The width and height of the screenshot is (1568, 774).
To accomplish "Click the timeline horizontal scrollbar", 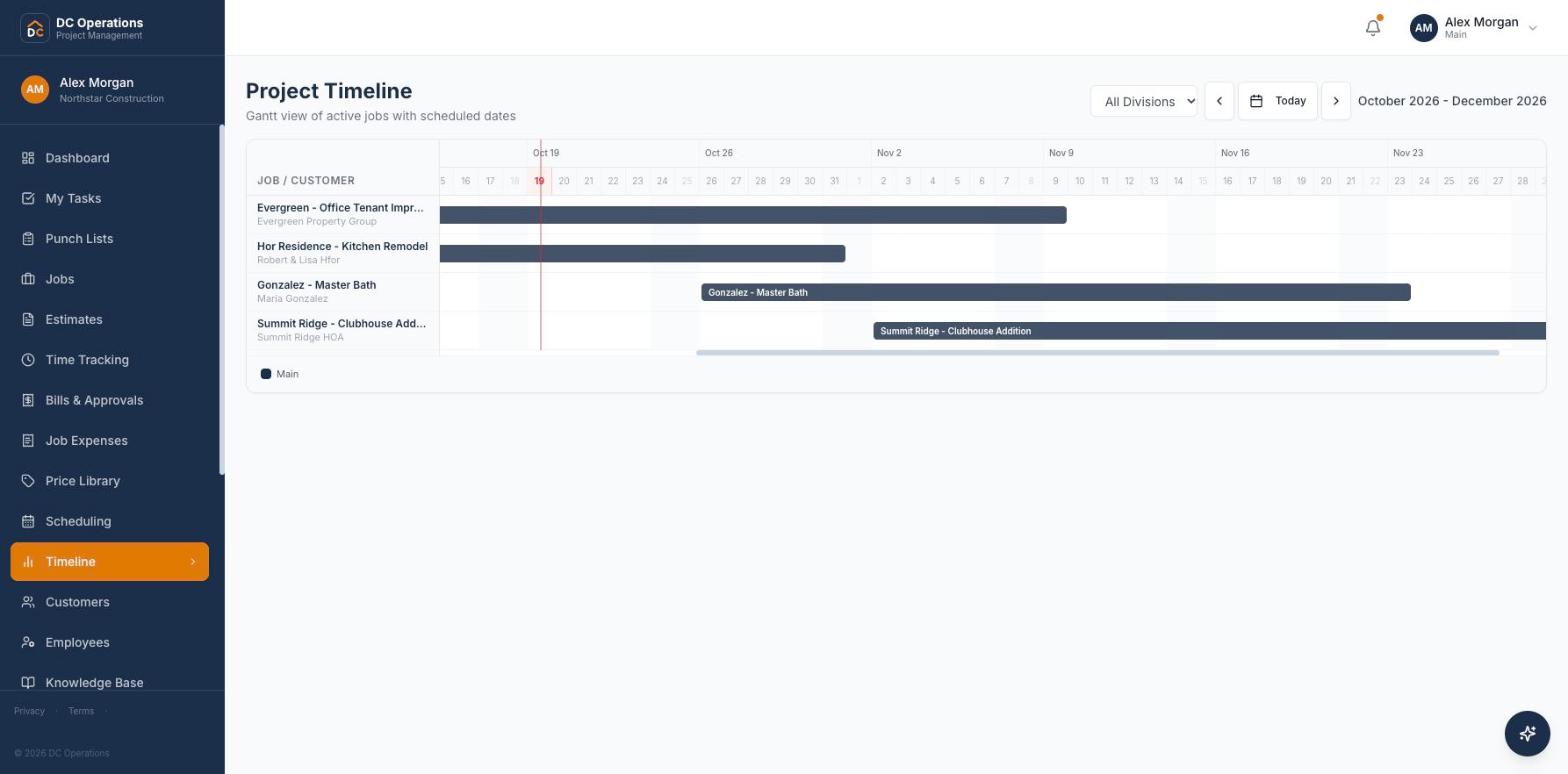I will click(1097, 353).
